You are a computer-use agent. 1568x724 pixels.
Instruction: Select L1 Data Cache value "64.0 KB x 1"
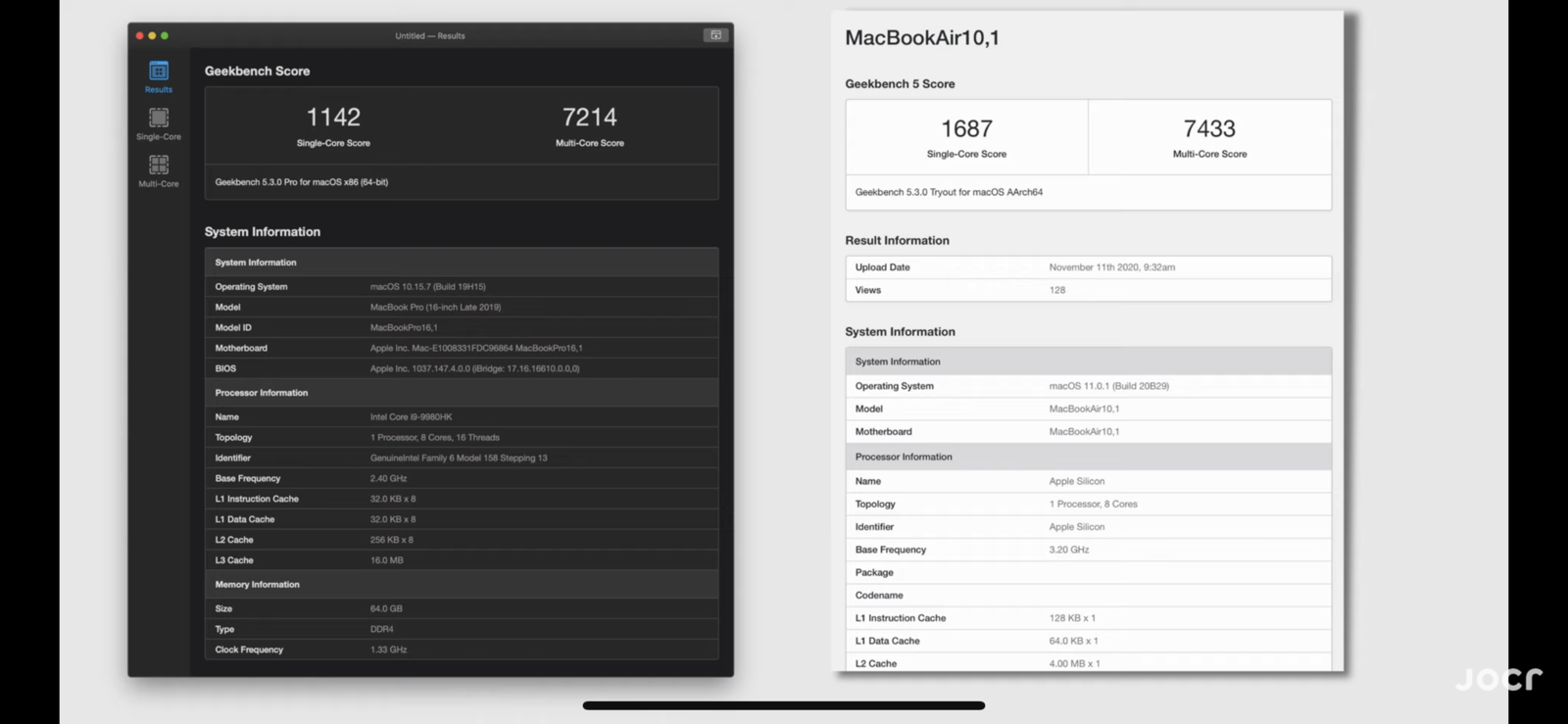pyautogui.click(x=1074, y=642)
